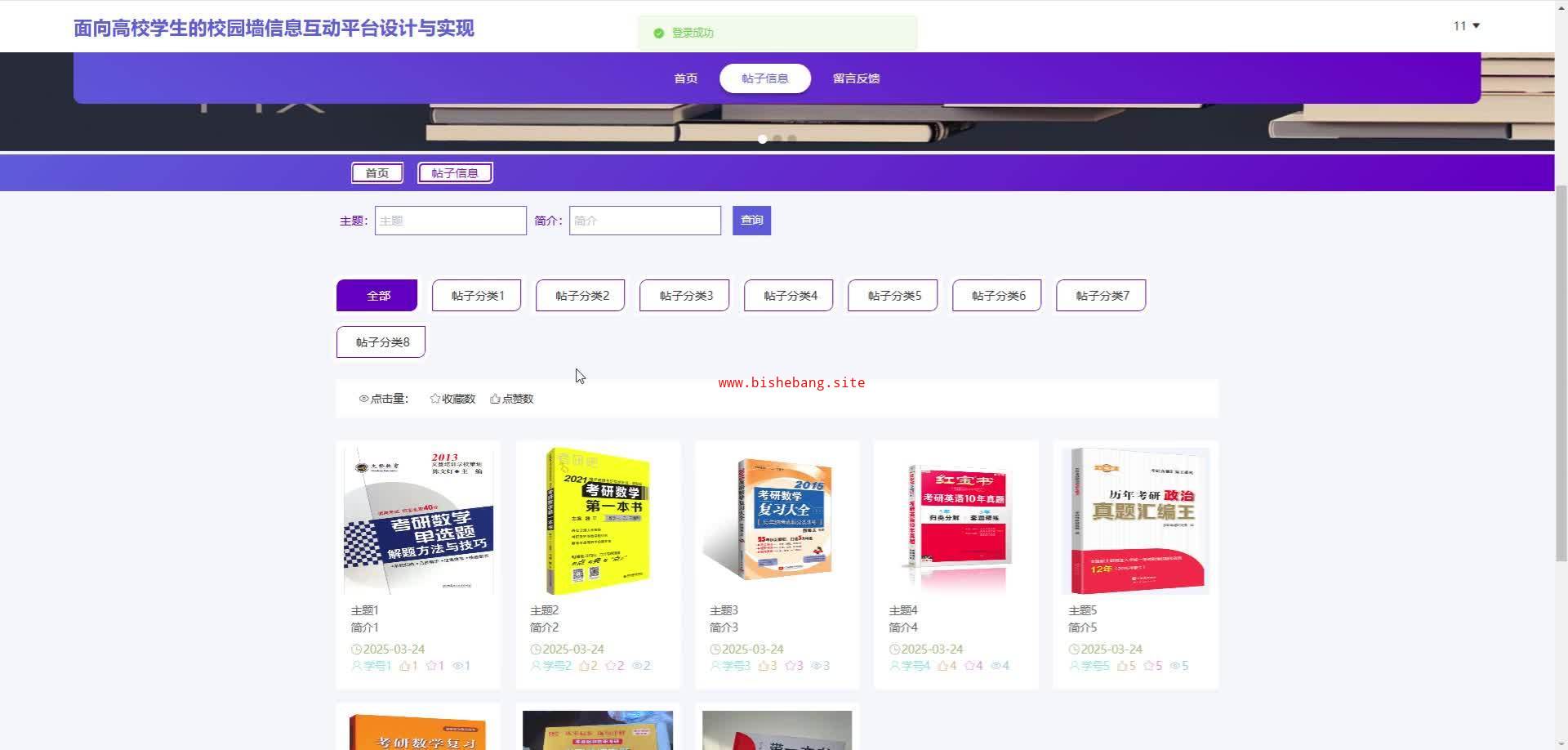
Task: Open the 主题5 politics book thumbnail
Action: (1135, 520)
